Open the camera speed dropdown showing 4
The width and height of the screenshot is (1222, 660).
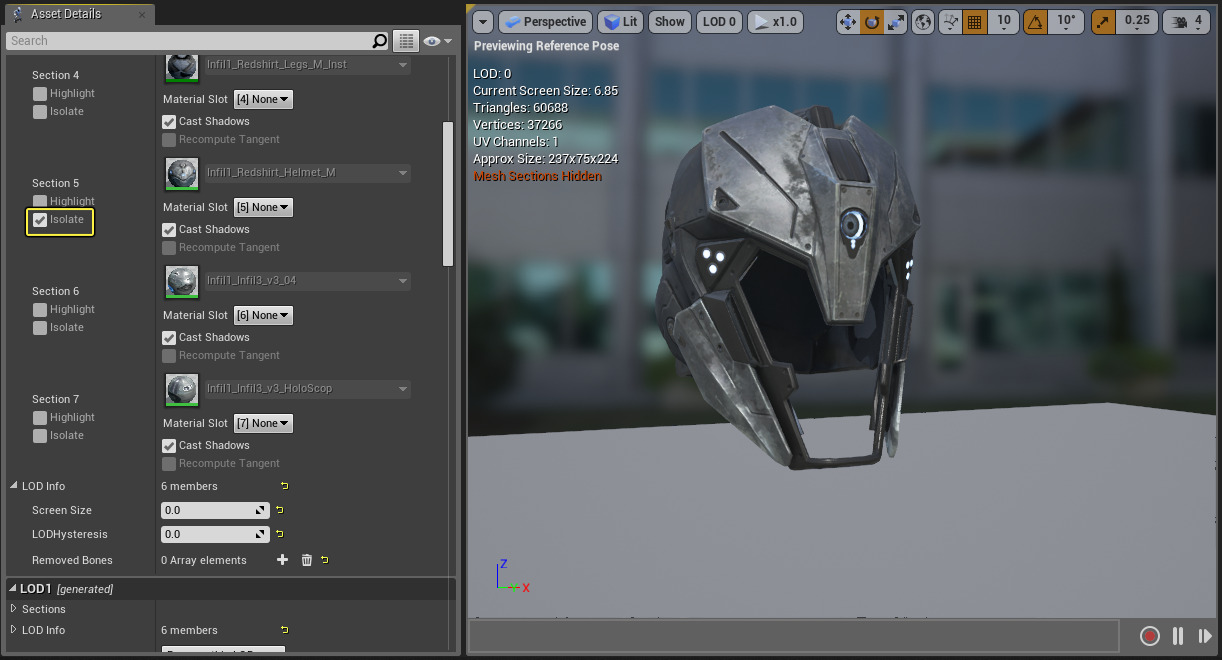tap(1188, 21)
